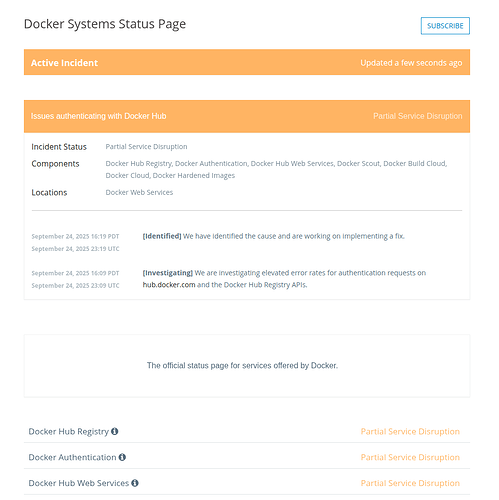The height and width of the screenshot is (500, 499).
Task: Click timestamp 'September 24, 2025 16:09 PDT'
Action: 75,273
